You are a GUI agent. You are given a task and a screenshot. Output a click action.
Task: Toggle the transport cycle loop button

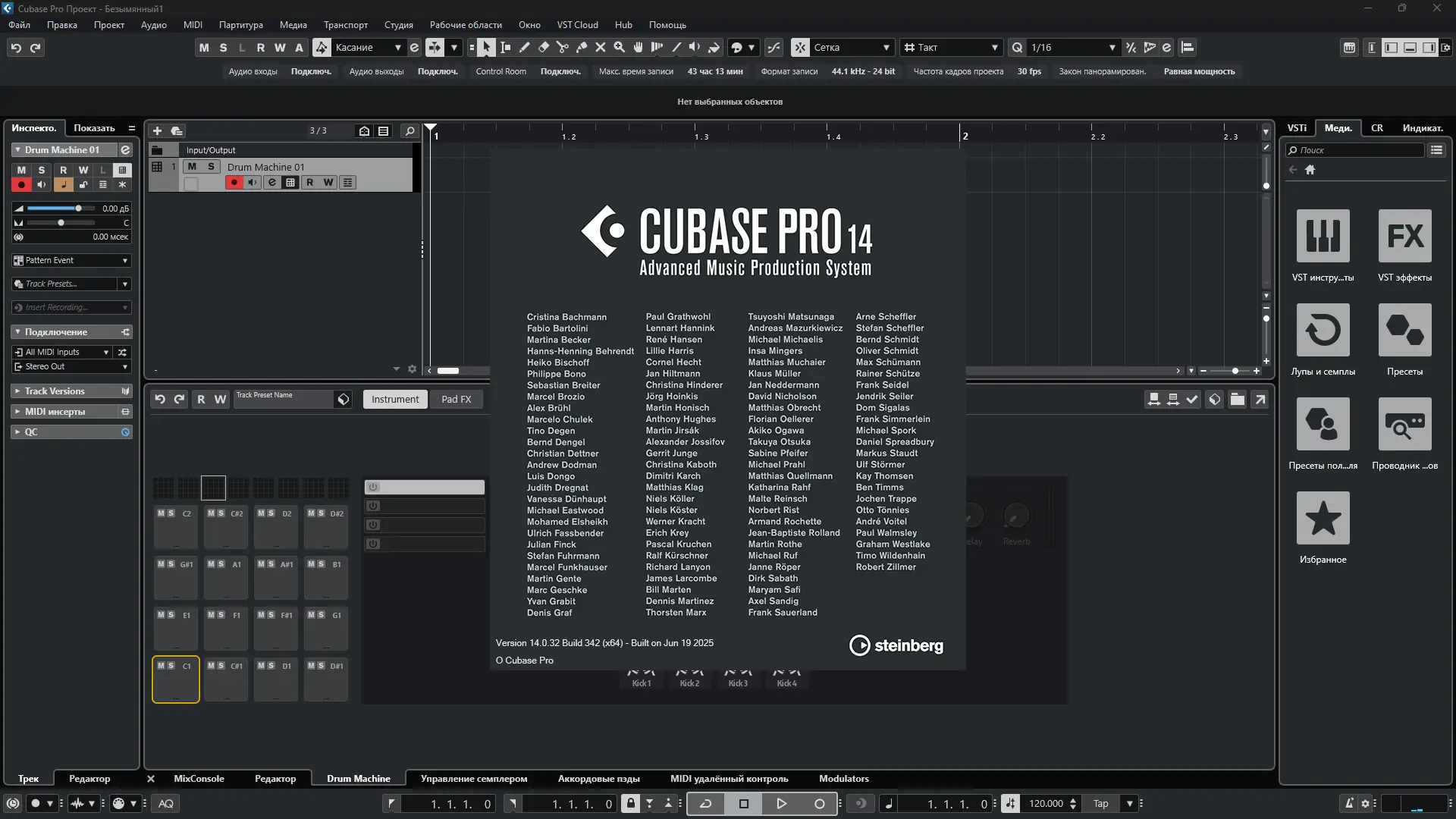click(705, 804)
